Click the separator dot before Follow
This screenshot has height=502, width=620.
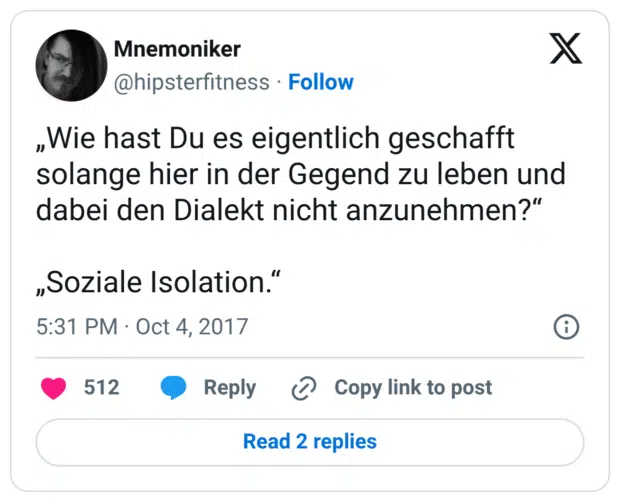279,82
